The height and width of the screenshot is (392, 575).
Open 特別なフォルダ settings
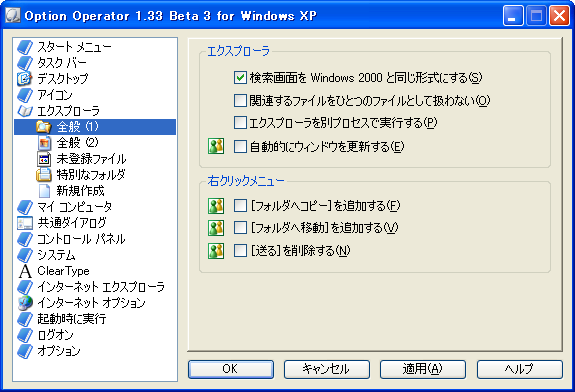(x=91, y=175)
